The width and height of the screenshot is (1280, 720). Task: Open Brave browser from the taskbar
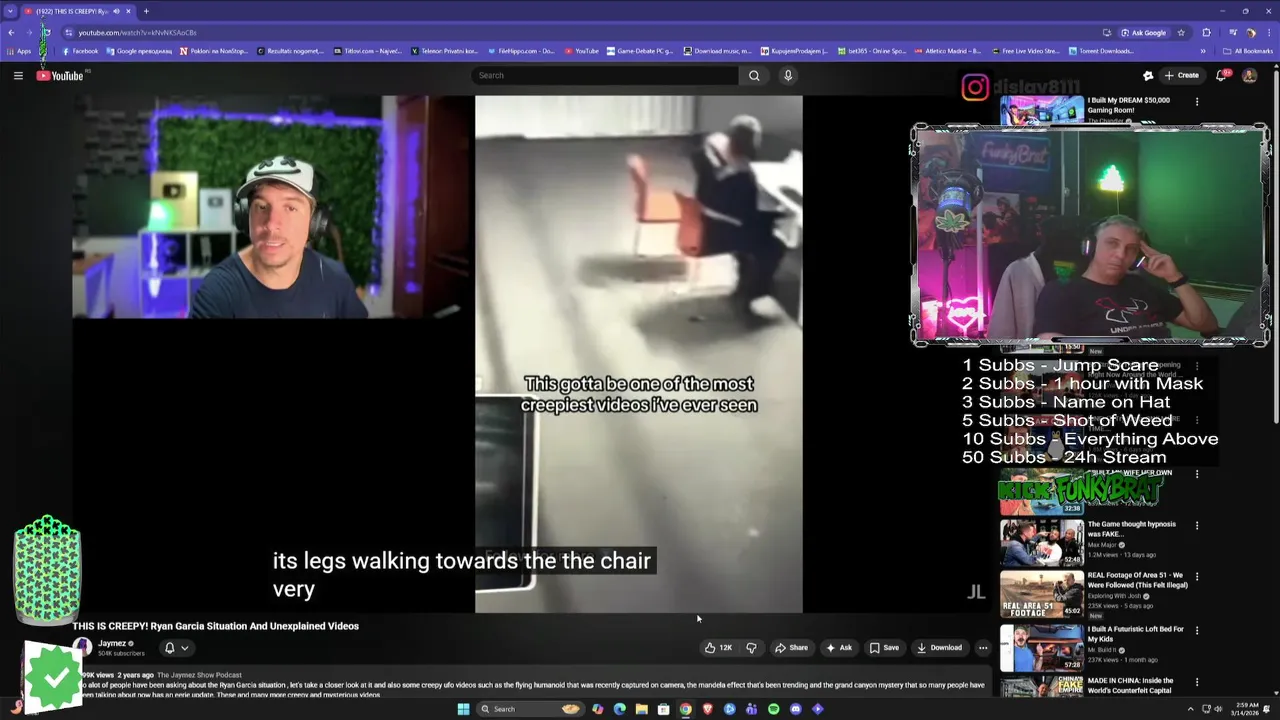point(708,709)
